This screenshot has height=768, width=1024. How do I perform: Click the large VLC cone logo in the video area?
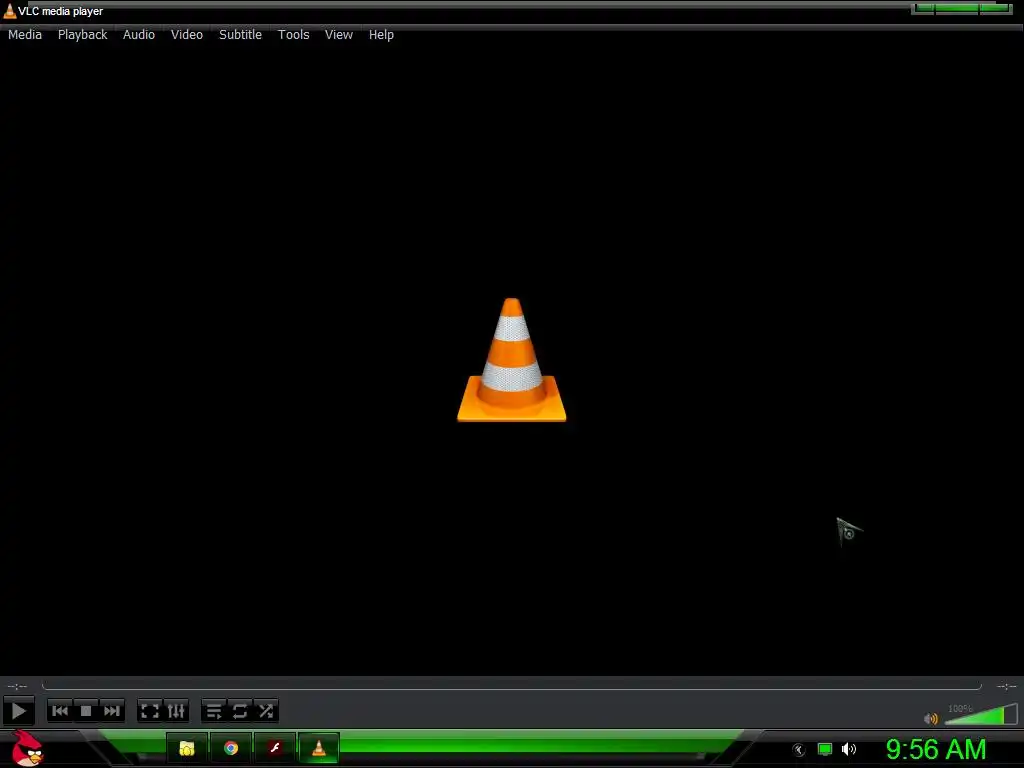pyautogui.click(x=511, y=360)
